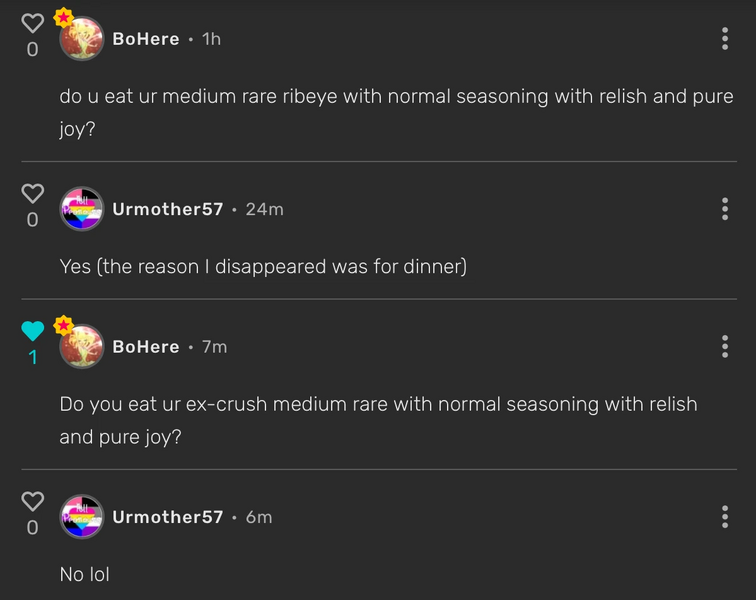This screenshot has height=600, width=756.
Task: Visit BoHere's profile from the 1h comment
Action: (146, 39)
